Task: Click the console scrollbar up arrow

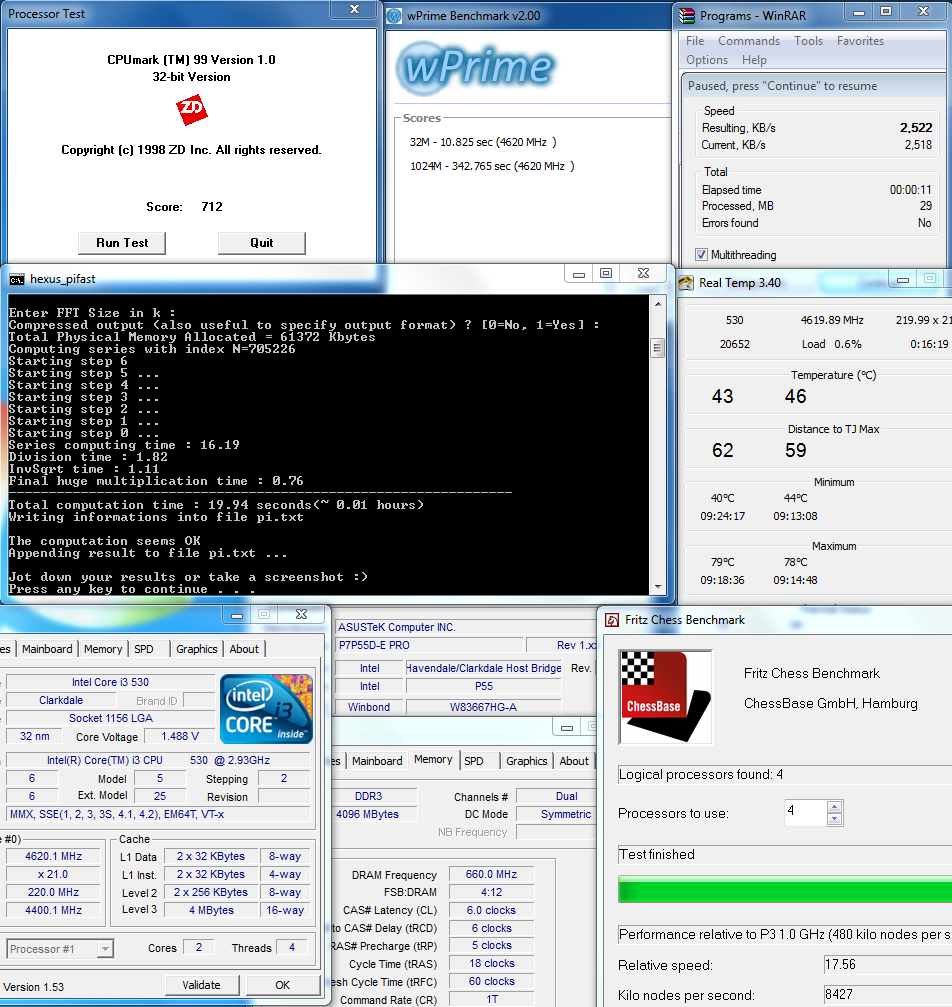Action: [x=658, y=304]
